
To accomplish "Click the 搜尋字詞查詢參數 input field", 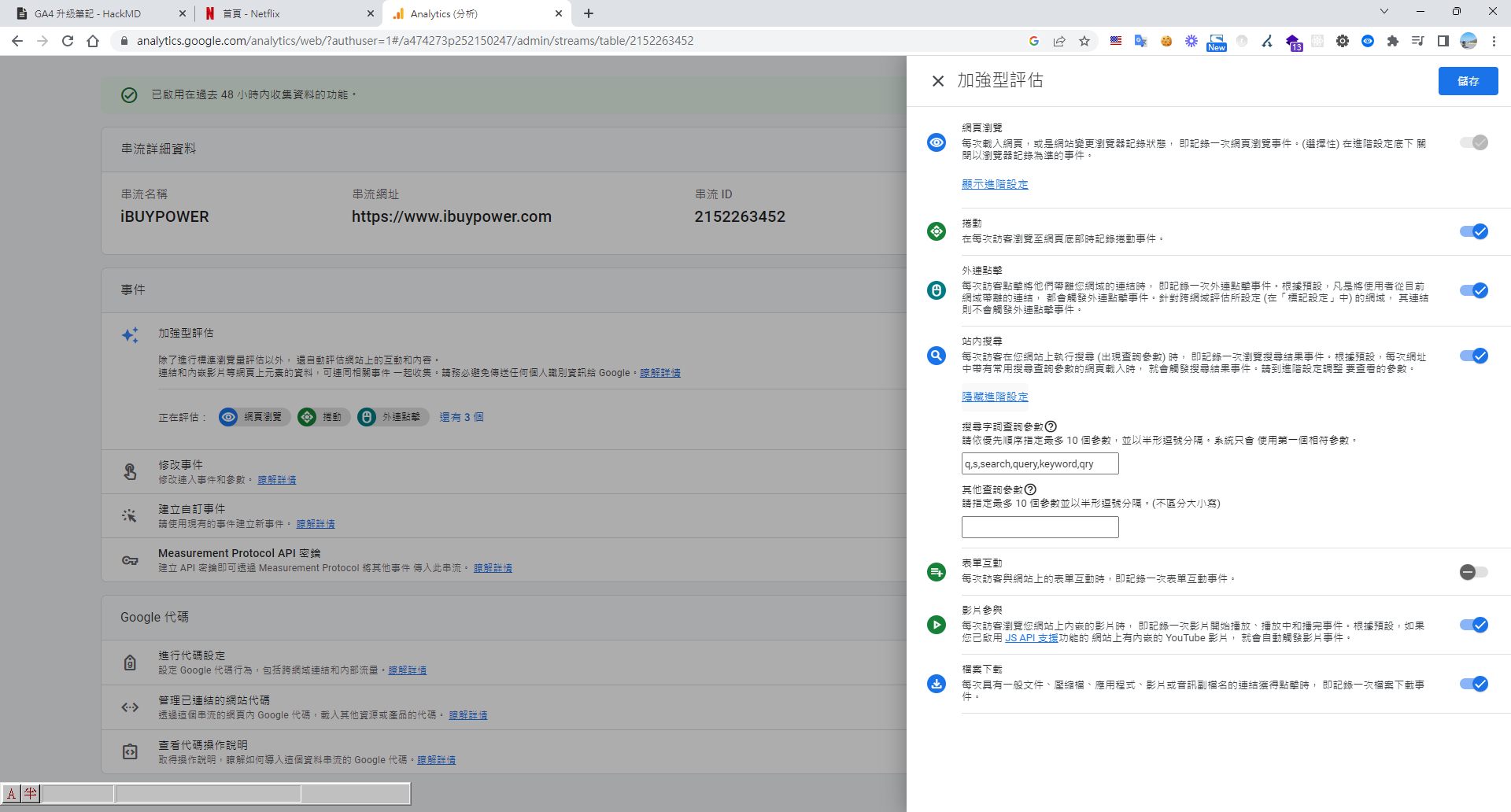I will (1039, 463).
